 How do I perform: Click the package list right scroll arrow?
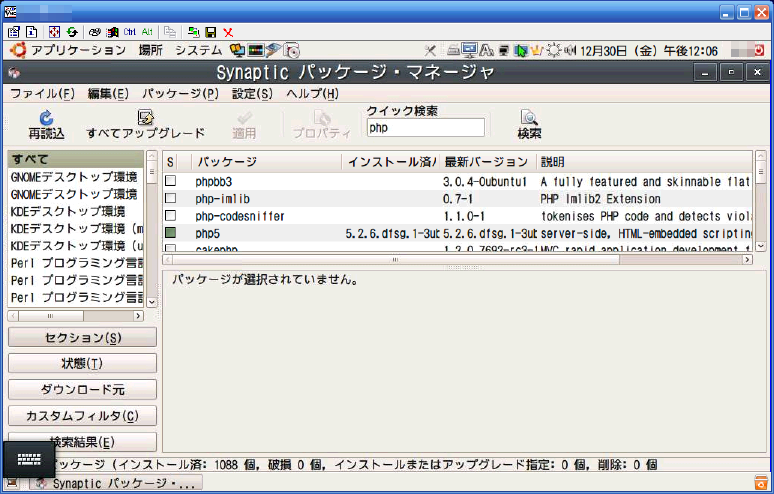pos(747,260)
